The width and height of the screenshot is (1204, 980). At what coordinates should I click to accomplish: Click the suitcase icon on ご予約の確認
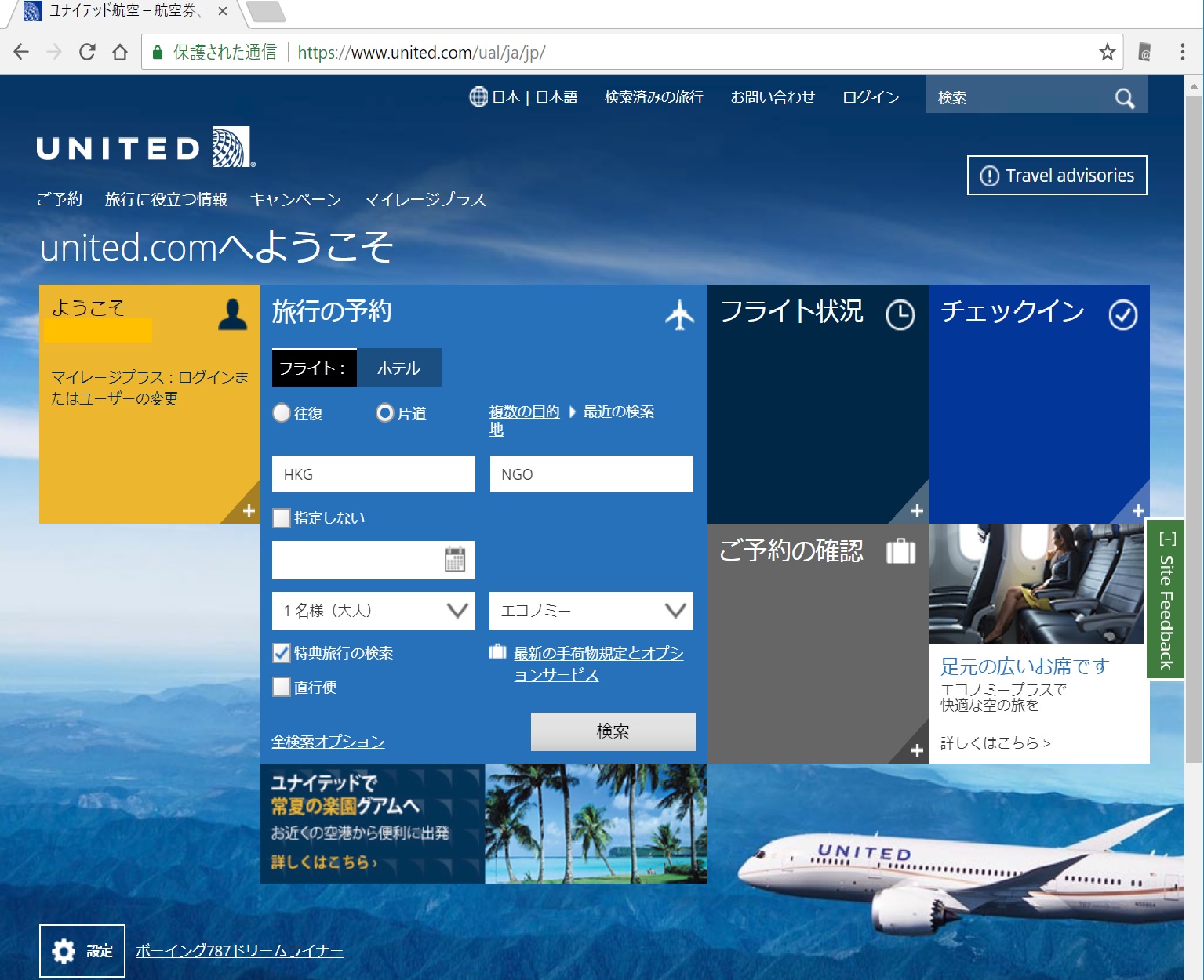click(900, 551)
